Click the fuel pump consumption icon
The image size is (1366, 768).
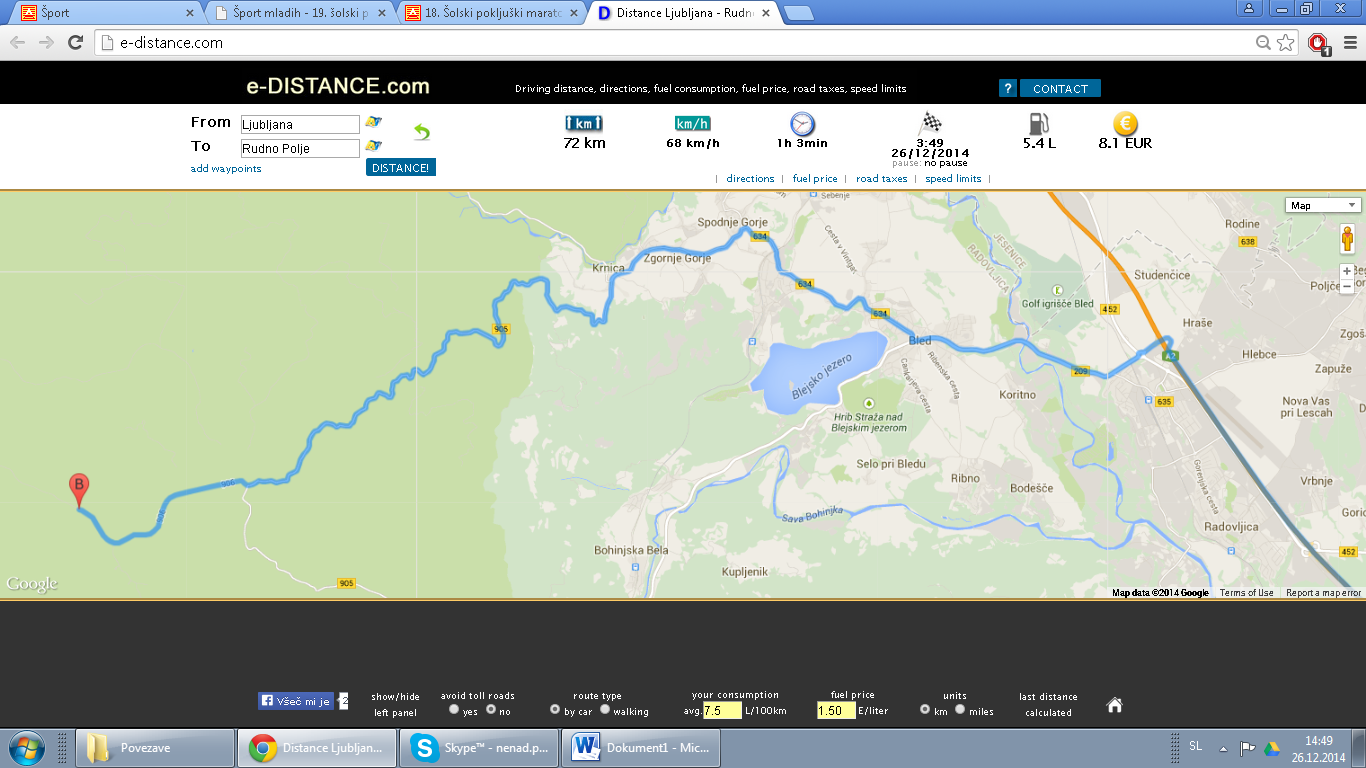pyautogui.click(x=1039, y=123)
